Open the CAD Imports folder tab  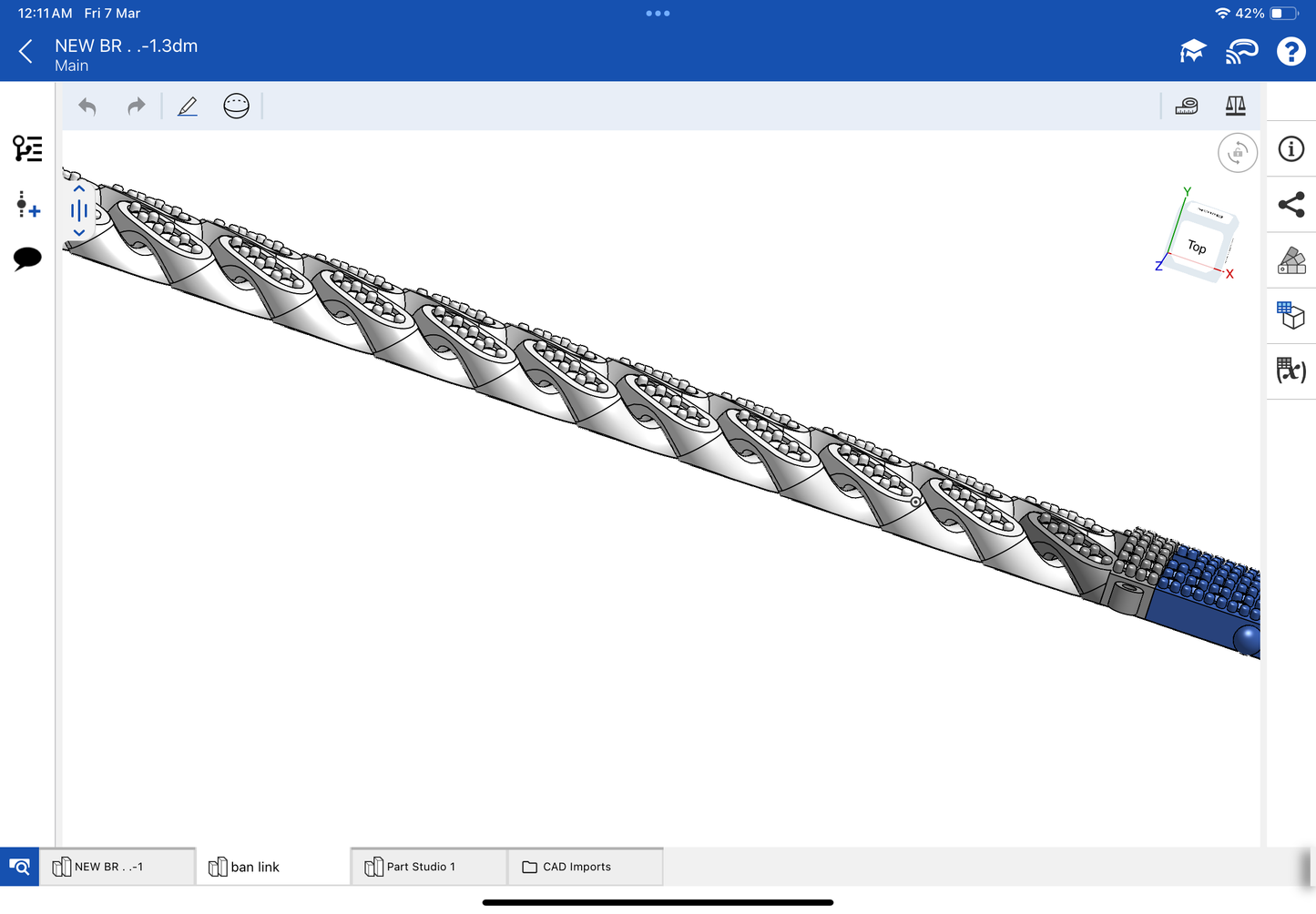point(576,867)
